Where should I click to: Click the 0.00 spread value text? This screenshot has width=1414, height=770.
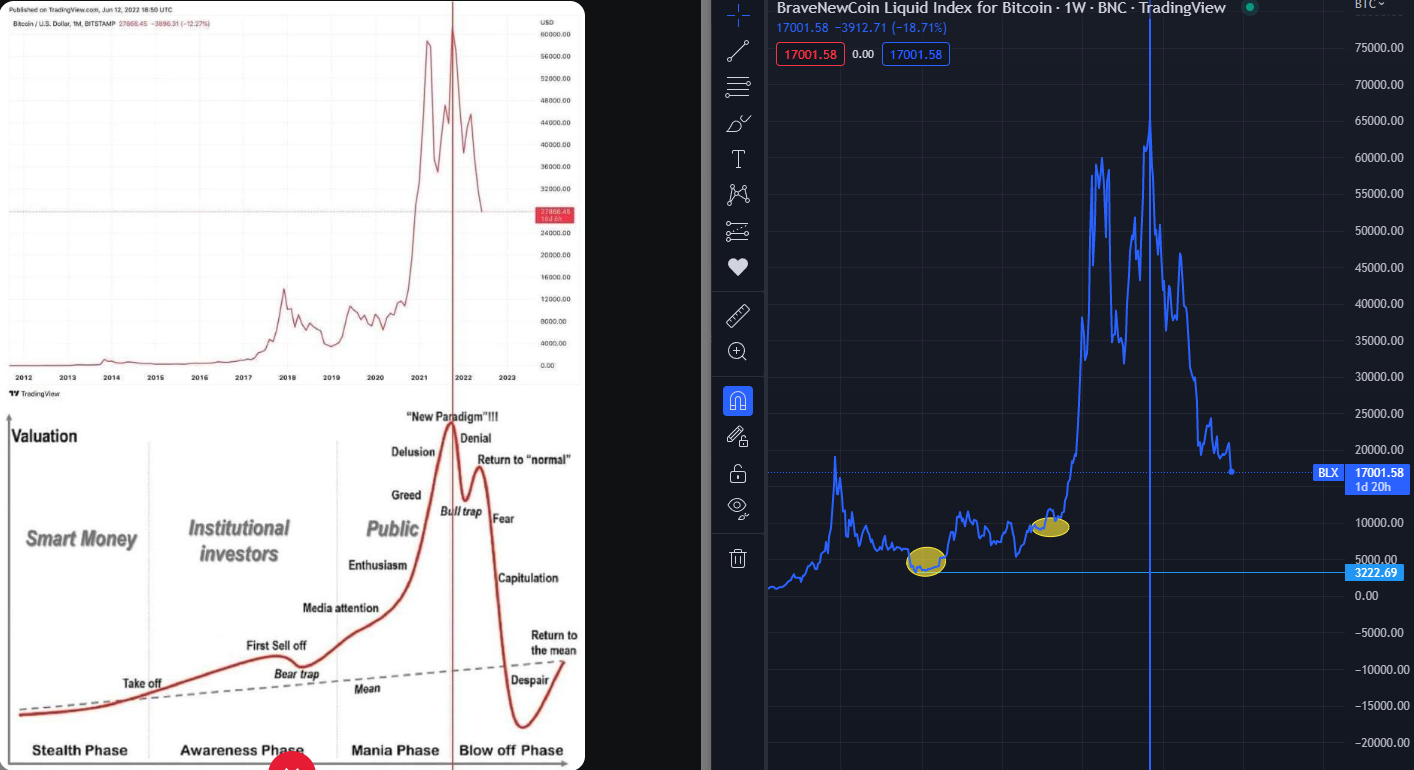coord(863,55)
